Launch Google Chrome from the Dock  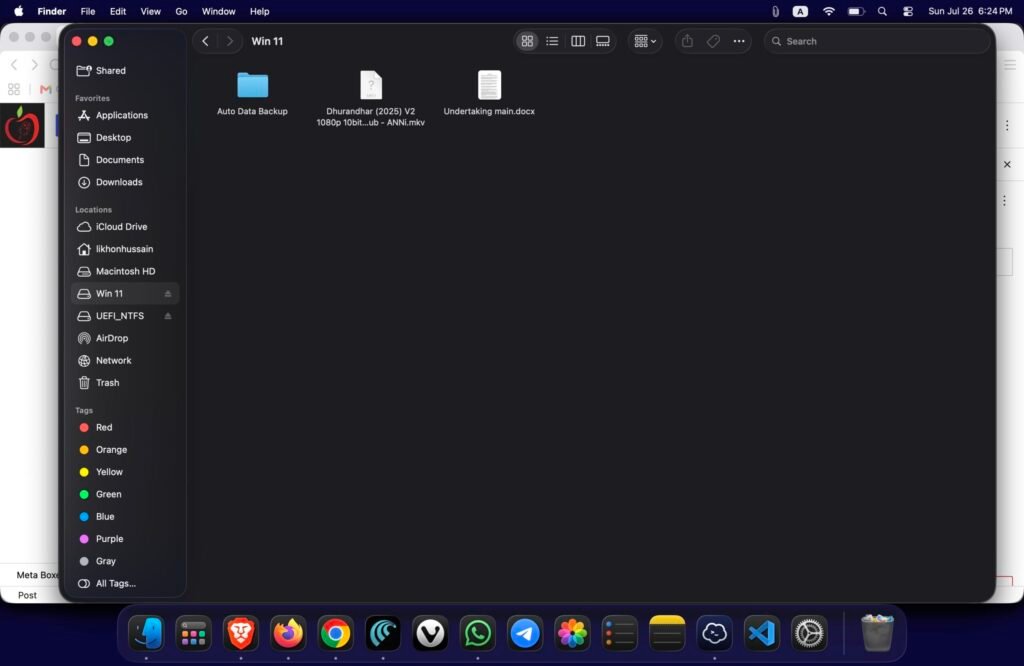pyautogui.click(x=336, y=633)
